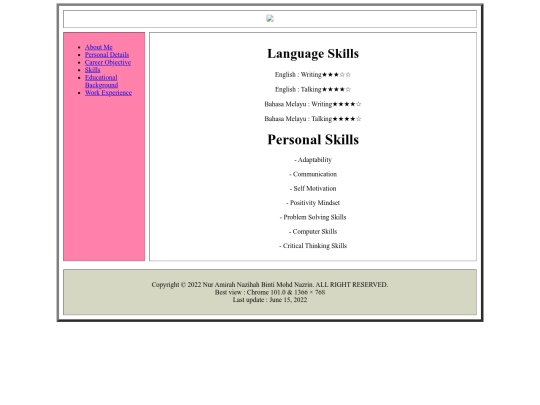Click the broken header banner image
540x405 pixels.
(270, 19)
